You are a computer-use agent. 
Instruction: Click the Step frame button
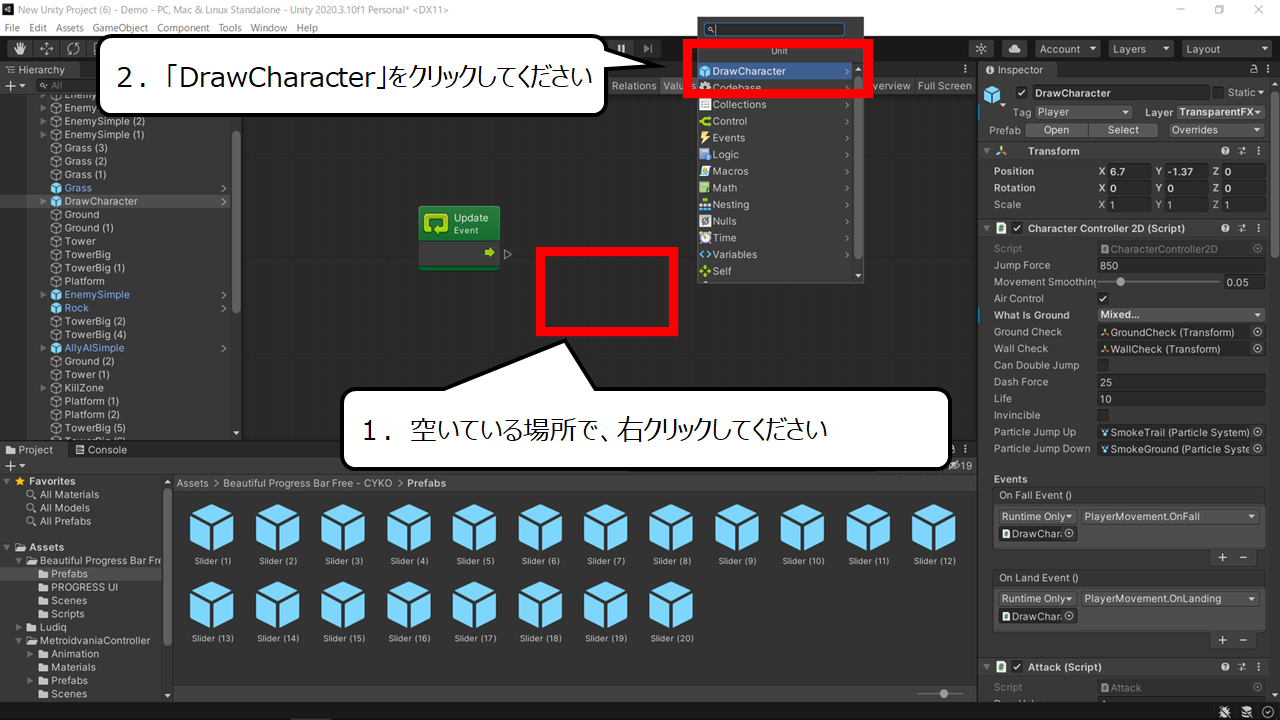coord(648,48)
